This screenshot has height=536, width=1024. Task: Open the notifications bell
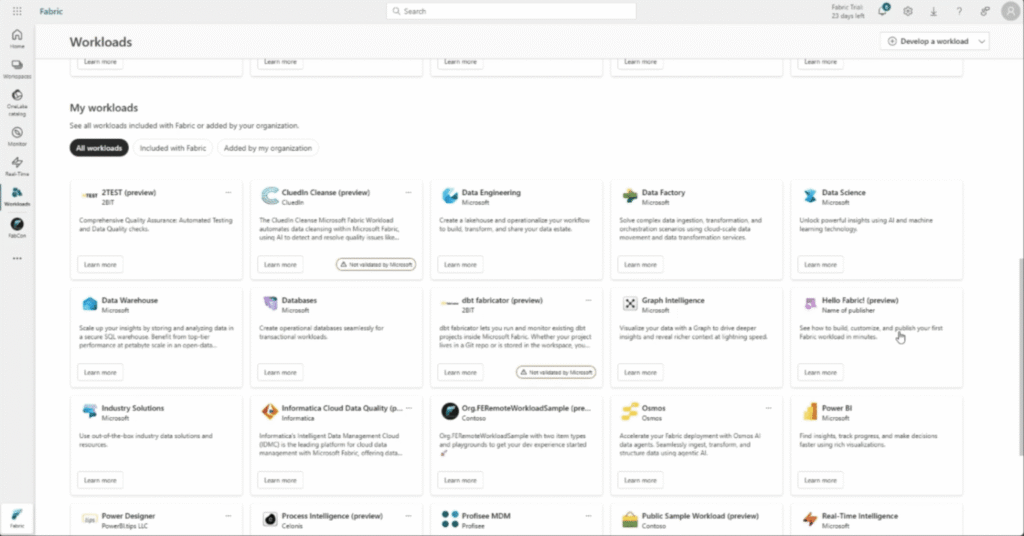coord(883,11)
